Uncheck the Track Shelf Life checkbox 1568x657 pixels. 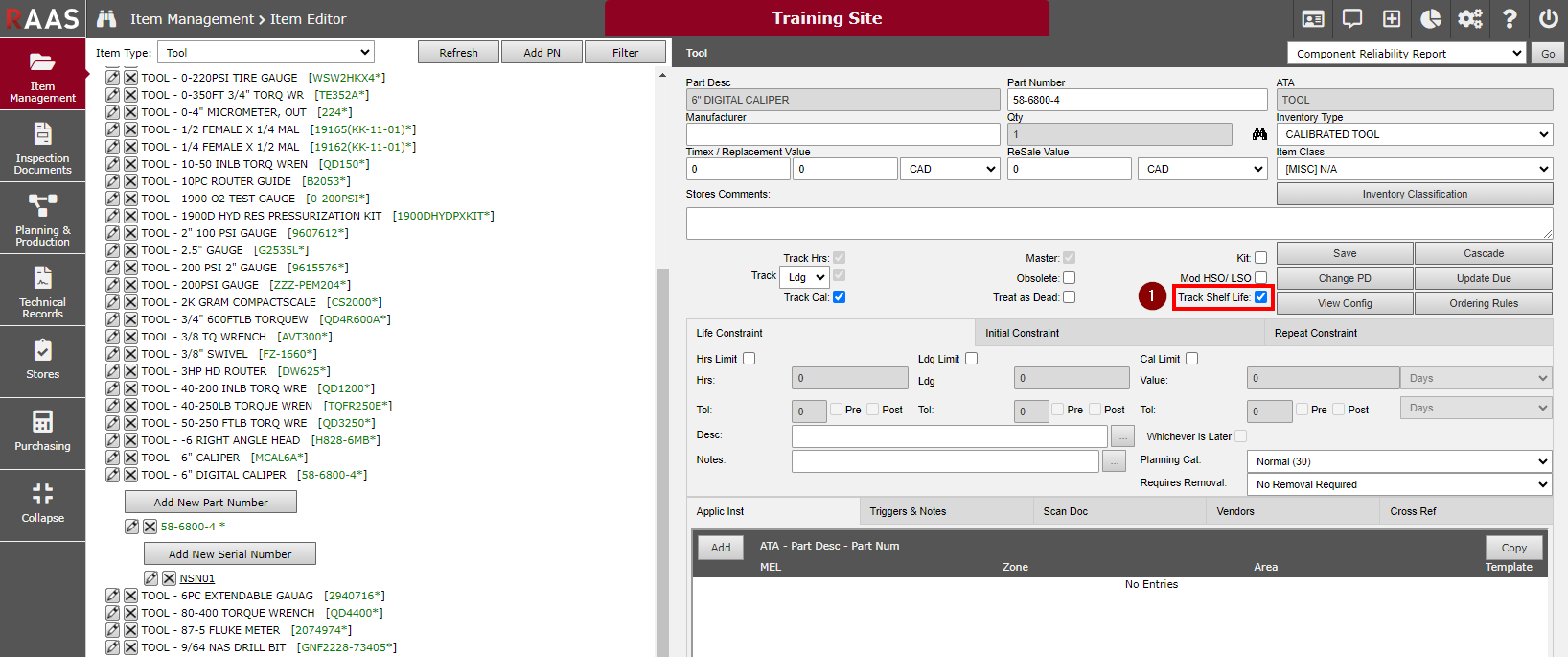[1260, 297]
